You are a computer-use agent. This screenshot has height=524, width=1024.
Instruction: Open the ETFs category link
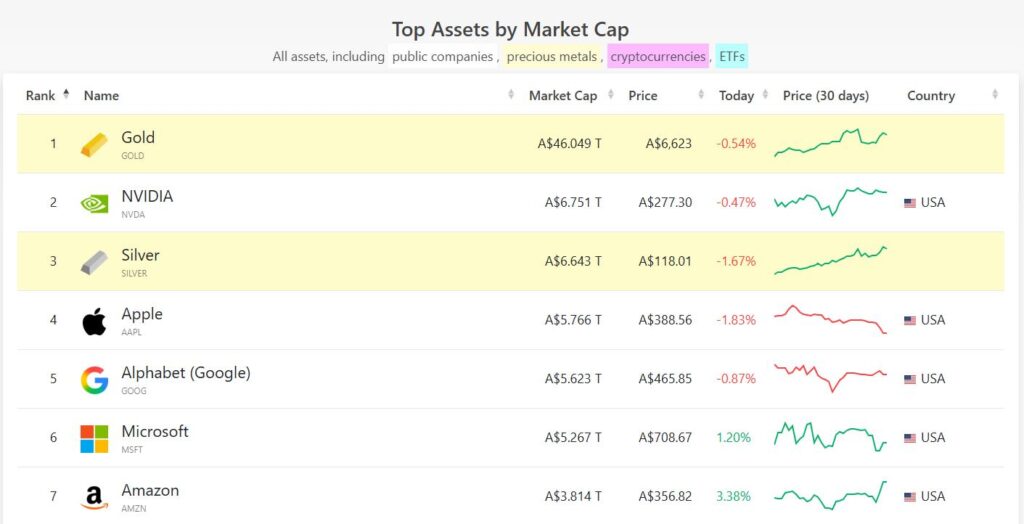tap(731, 57)
